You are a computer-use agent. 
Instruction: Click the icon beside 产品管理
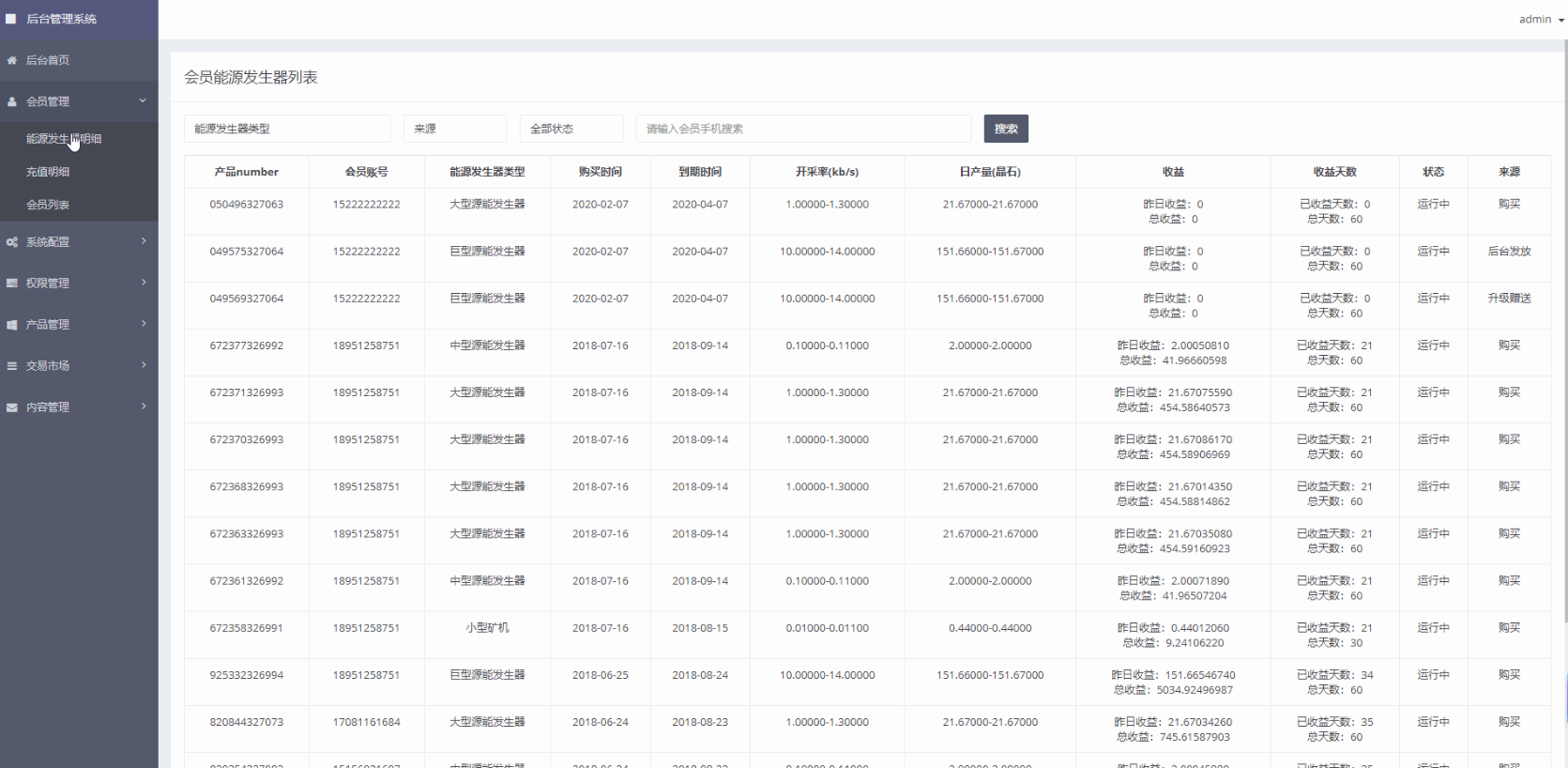coord(12,325)
